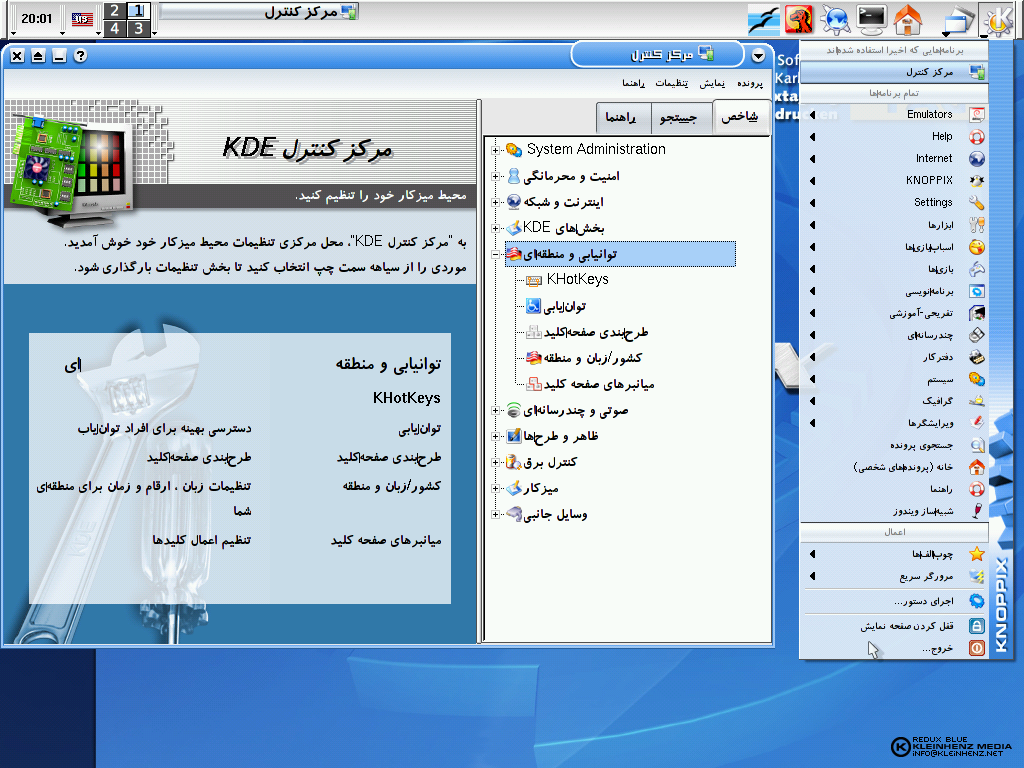Select طرح‌بندی صفحه‌کلید keyboard layout tree item
Image resolution: width=1024 pixels, height=768 pixels.
(x=596, y=332)
